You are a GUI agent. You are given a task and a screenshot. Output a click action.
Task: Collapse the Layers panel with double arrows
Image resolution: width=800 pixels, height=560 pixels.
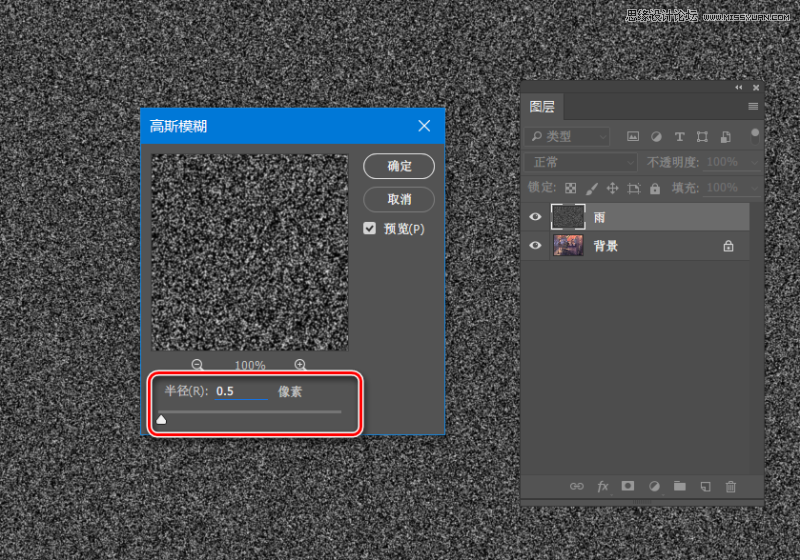click(738, 88)
